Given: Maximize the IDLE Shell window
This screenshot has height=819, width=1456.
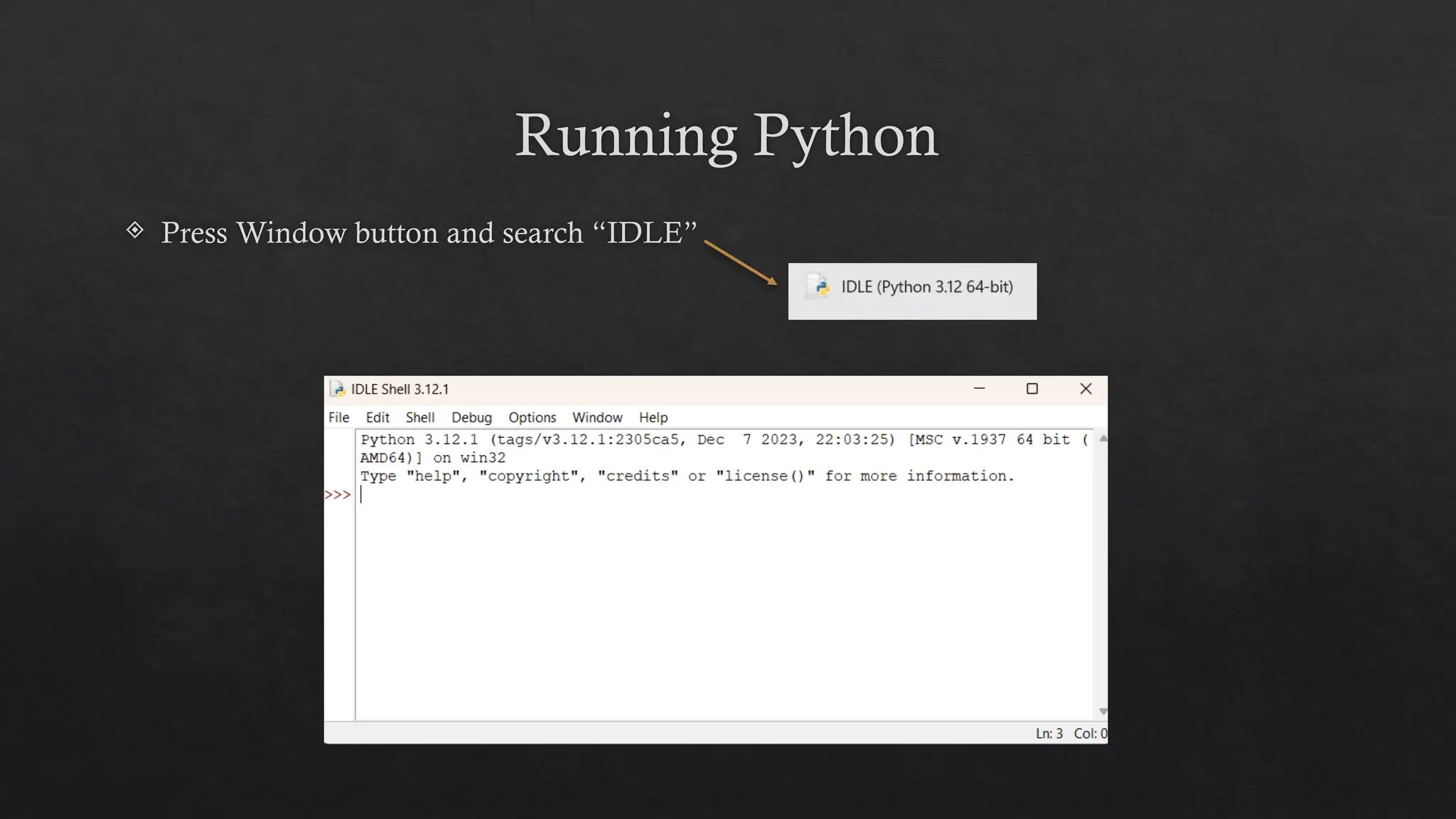Looking at the screenshot, I should pyautogui.click(x=1032, y=389).
